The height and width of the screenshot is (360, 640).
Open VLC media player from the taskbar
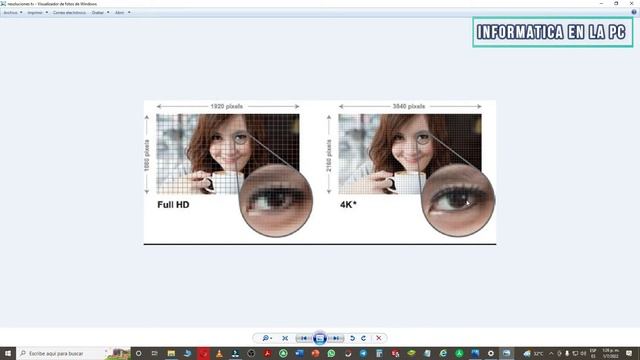point(219,353)
